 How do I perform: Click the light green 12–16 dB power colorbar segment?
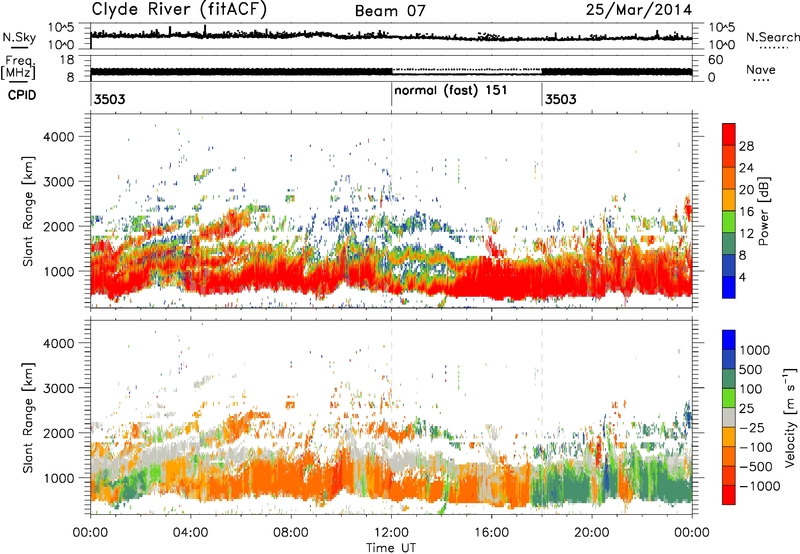(x=729, y=222)
